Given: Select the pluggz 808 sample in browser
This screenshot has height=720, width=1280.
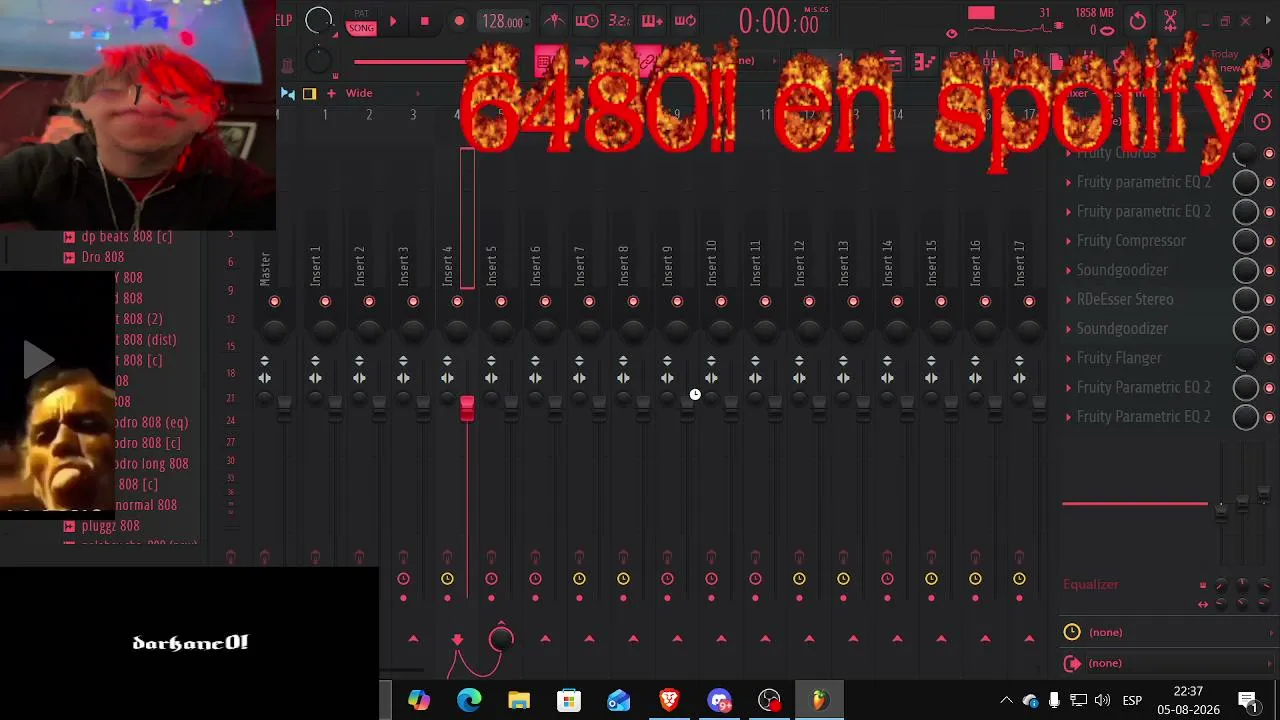Looking at the screenshot, I should coord(110,526).
